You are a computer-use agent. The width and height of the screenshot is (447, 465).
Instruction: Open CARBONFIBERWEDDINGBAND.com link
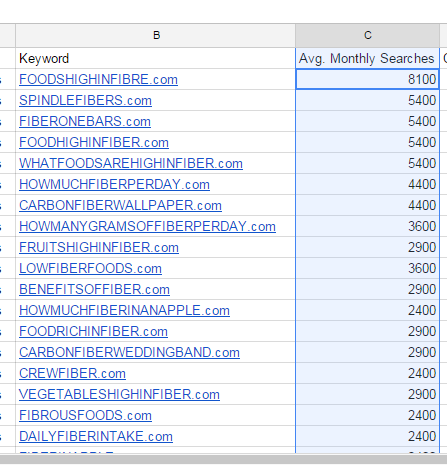click(x=129, y=353)
